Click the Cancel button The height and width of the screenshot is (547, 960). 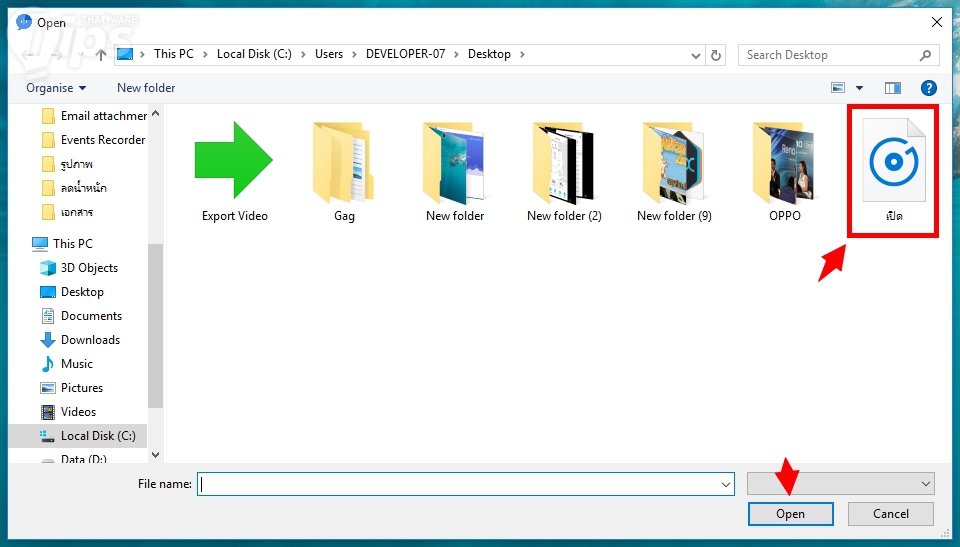click(x=891, y=514)
